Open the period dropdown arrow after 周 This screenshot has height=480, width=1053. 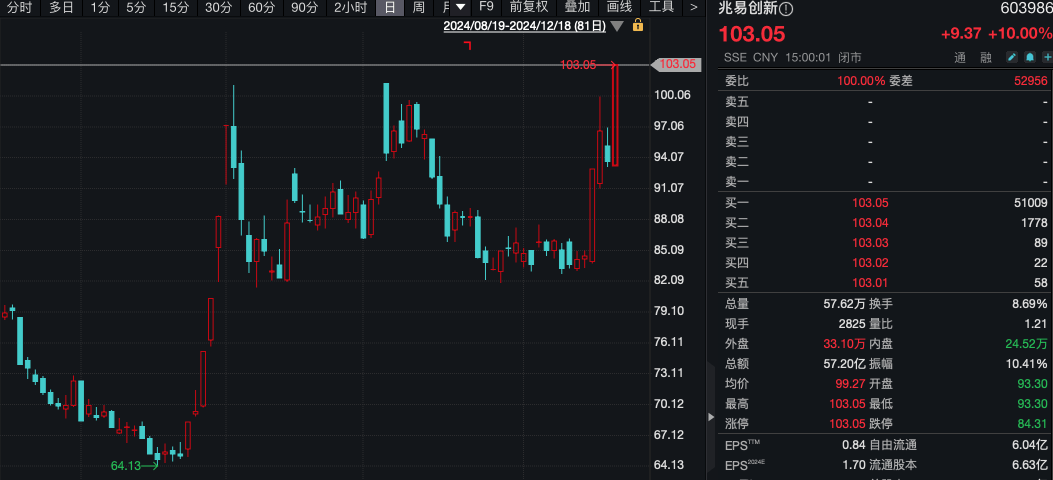460,8
